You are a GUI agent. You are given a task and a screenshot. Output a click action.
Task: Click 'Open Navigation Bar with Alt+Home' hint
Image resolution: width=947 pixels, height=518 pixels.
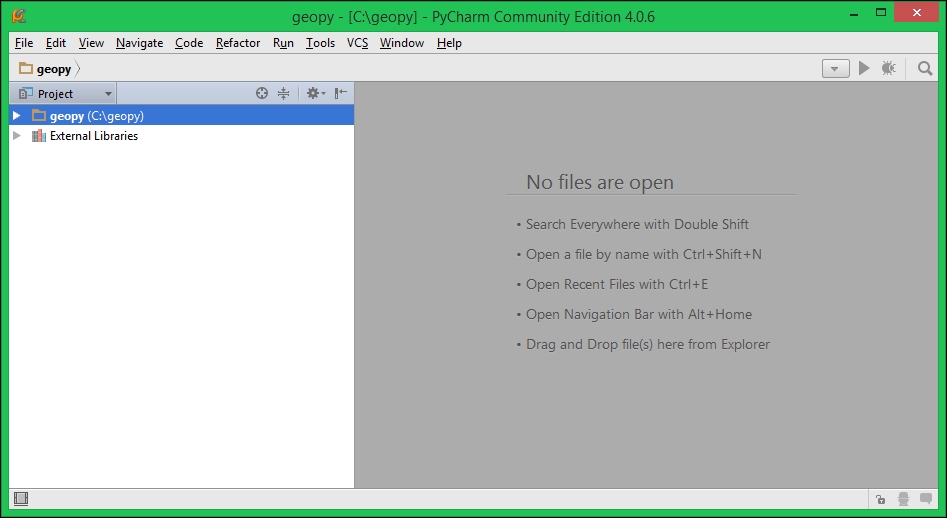pyautogui.click(x=639, y=315)
